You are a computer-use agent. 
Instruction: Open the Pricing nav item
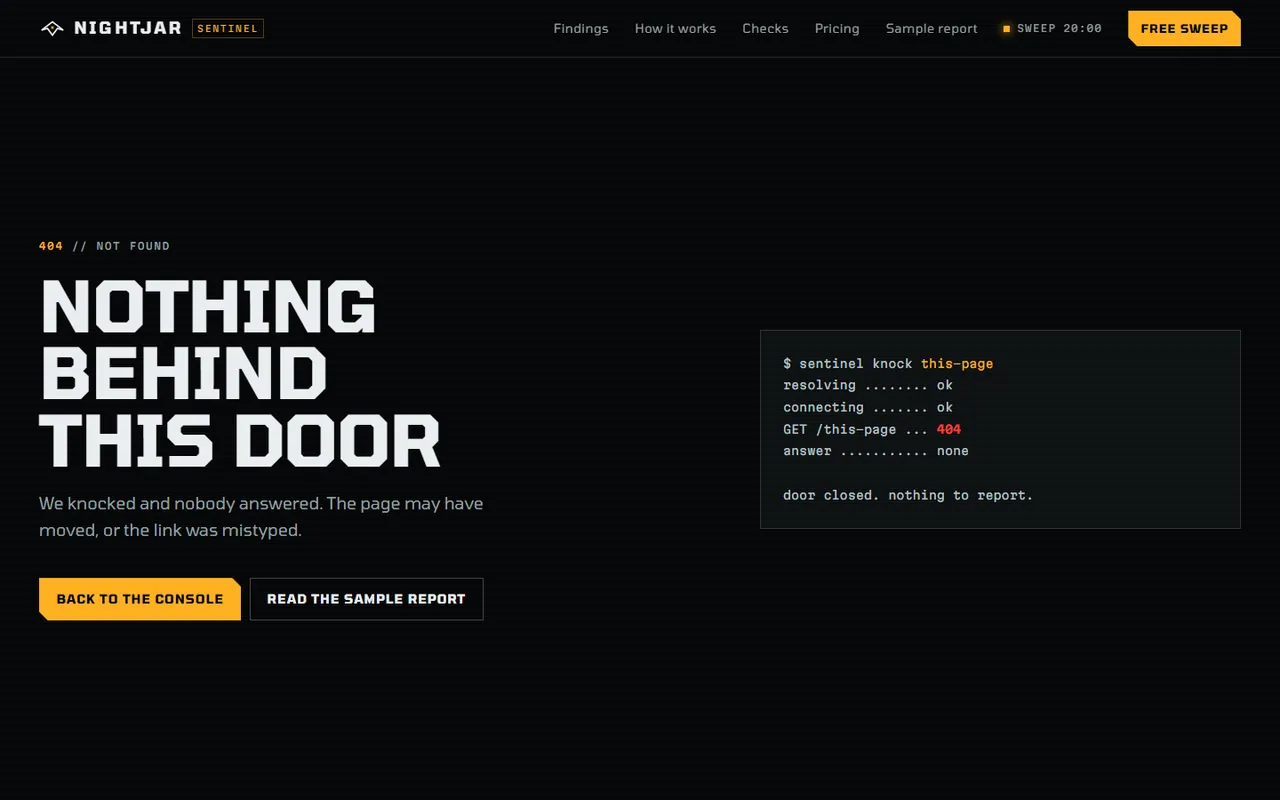(837, 28)
